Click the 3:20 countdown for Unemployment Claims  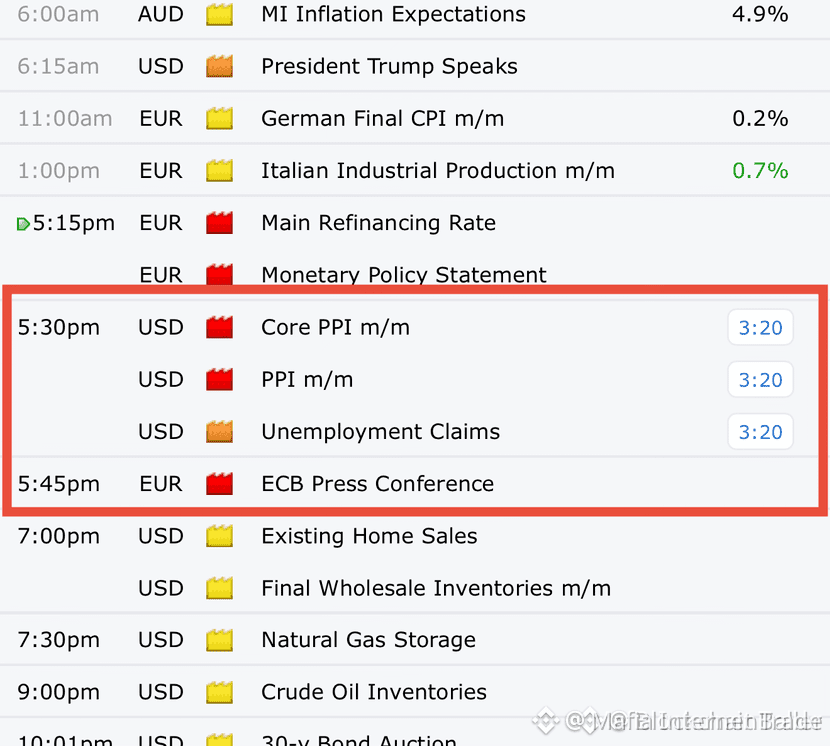760,432
